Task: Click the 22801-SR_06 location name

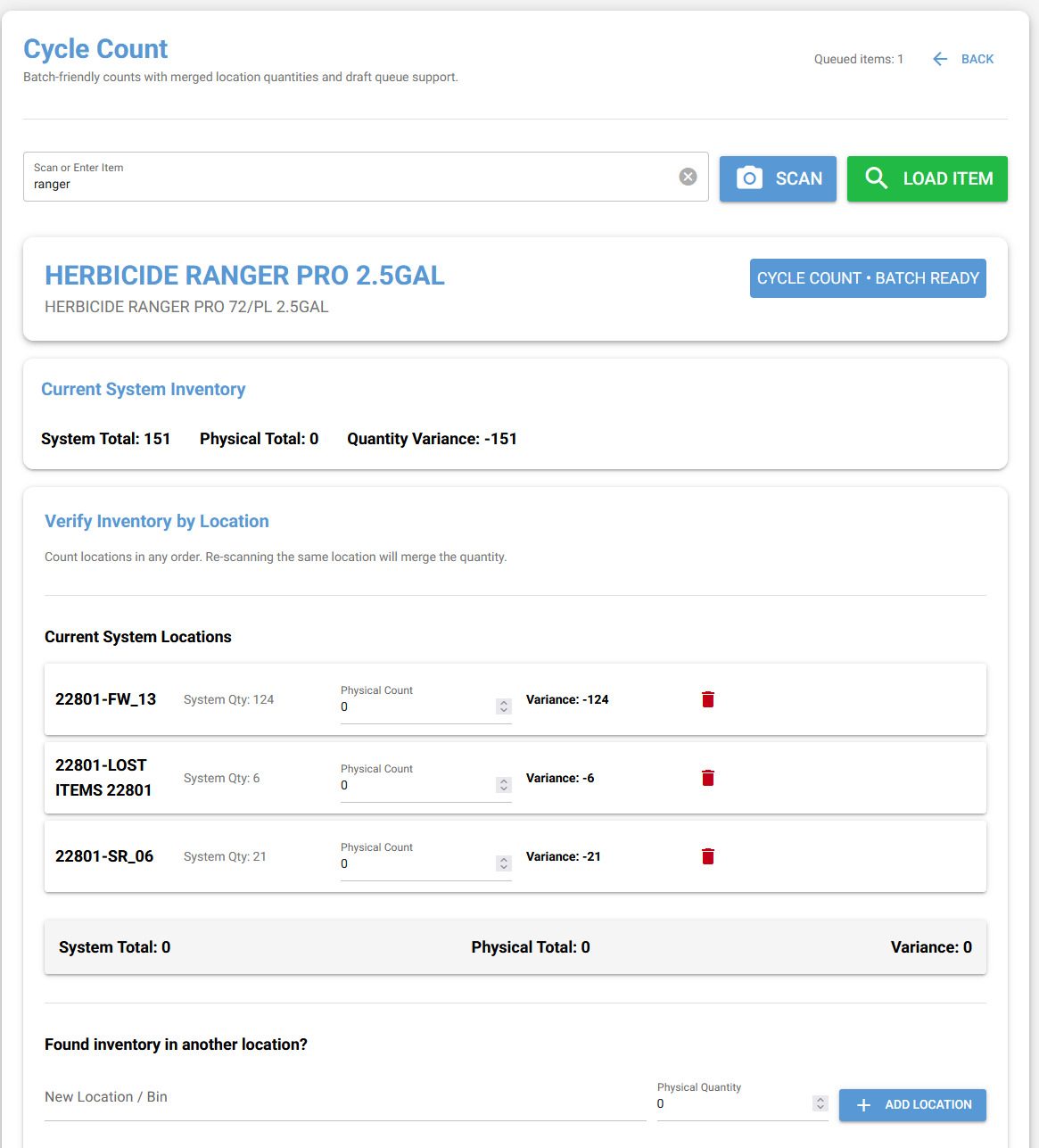Action: (x=104, y=856)
